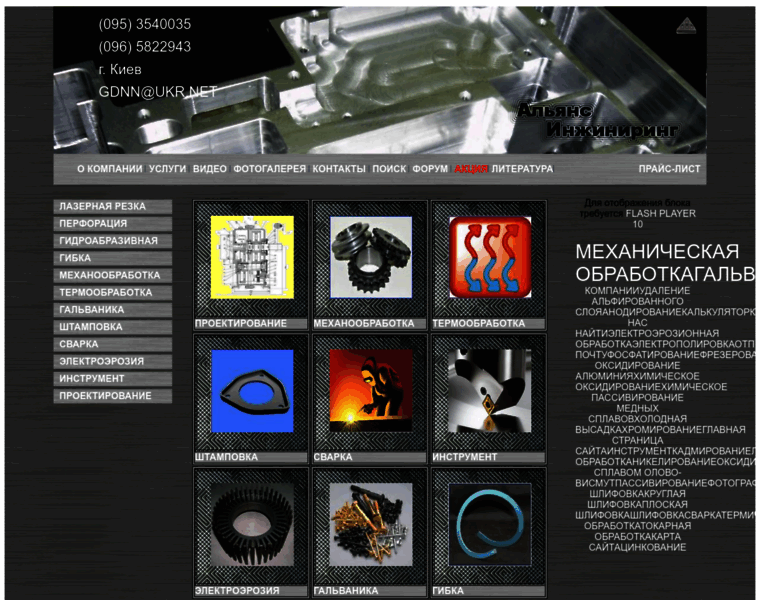Image resolution: width=760 pixels, height=600 pixels.
Task: Click the Проектирование blueprint thumbnail image
Action: [x=251, y=257]
